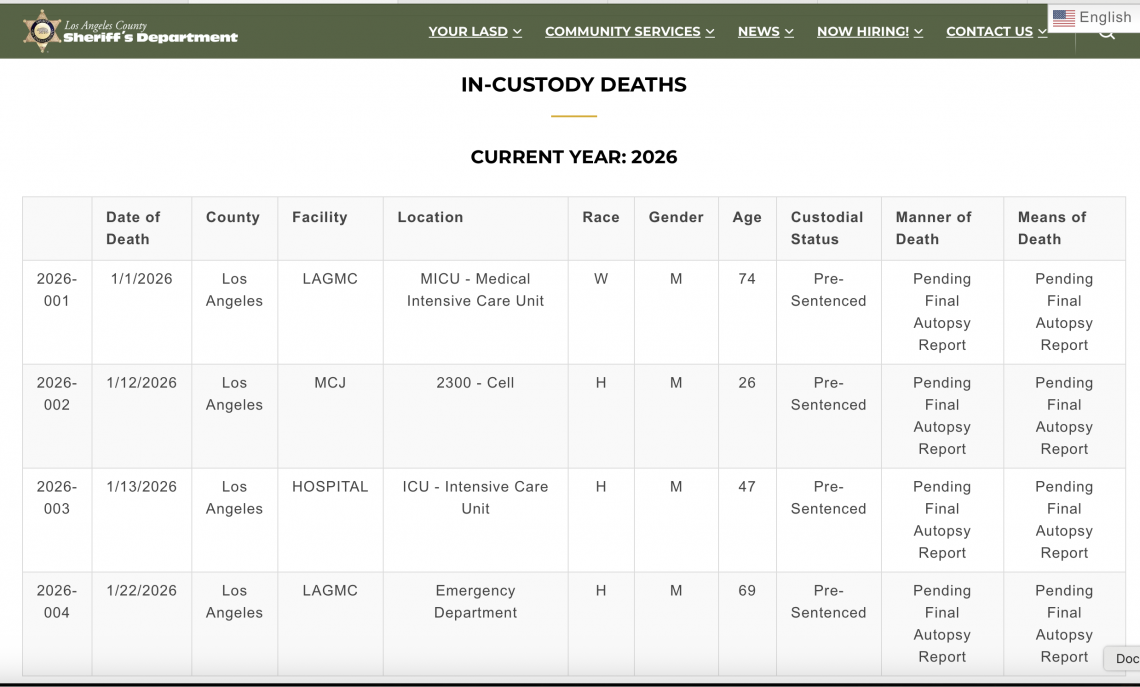Expand the COMMUNITY SERVICES chevron

(710, 32)
